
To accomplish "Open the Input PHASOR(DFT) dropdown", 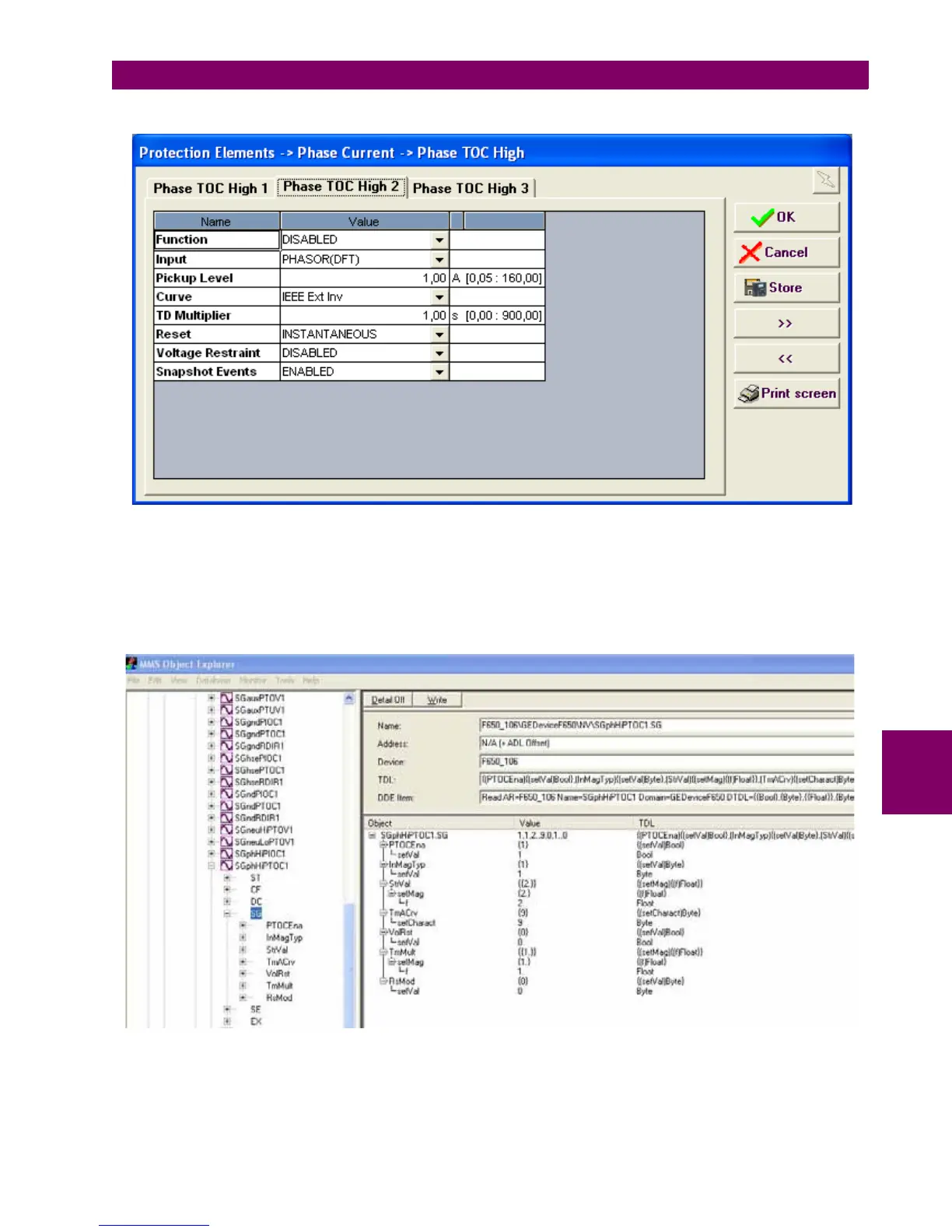I will 439,260.
